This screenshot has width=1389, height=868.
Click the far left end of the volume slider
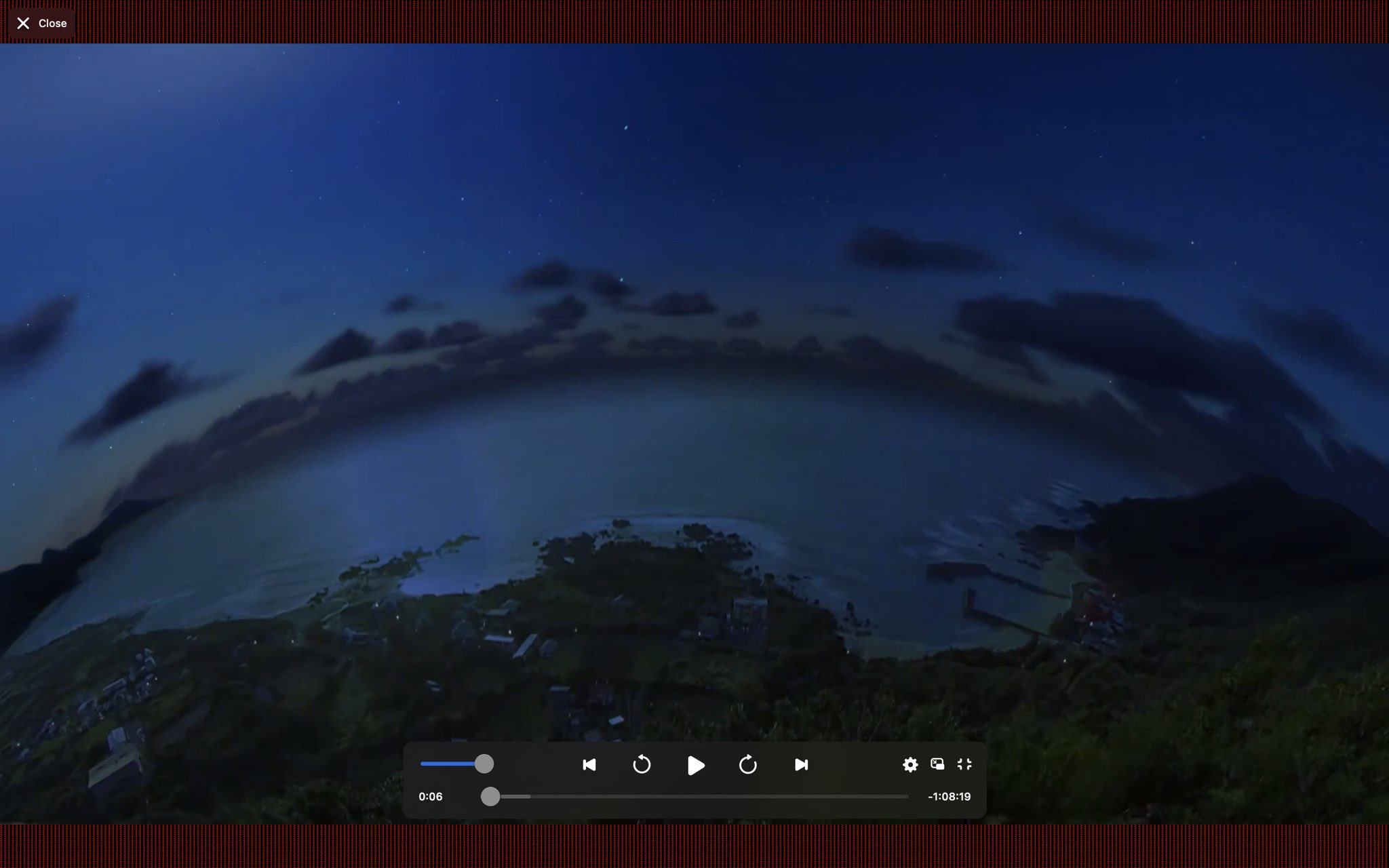click(422, 764)
